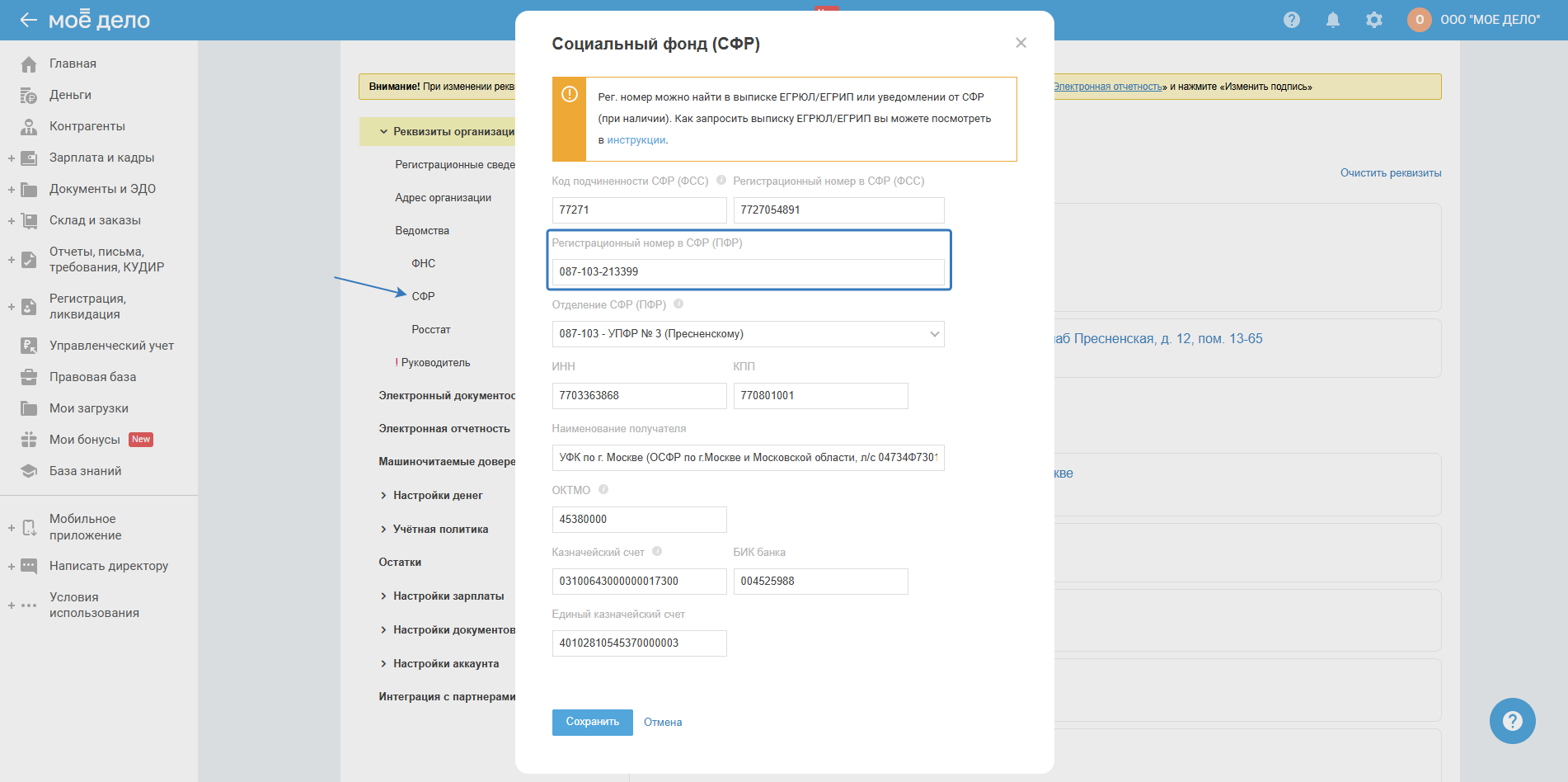
Task: Click the Регистрационный номер в СФР (ПФР) field
Action: 748,272
